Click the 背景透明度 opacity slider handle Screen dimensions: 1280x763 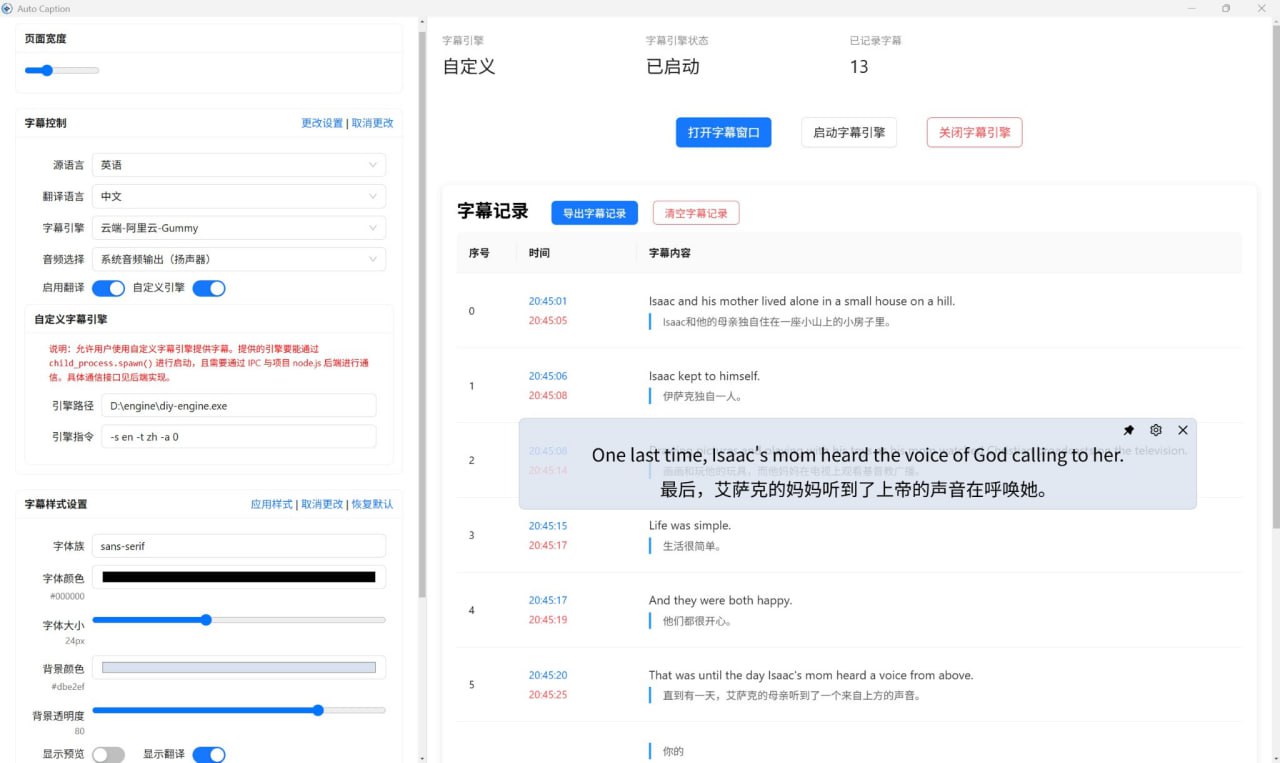click(318, 710)
